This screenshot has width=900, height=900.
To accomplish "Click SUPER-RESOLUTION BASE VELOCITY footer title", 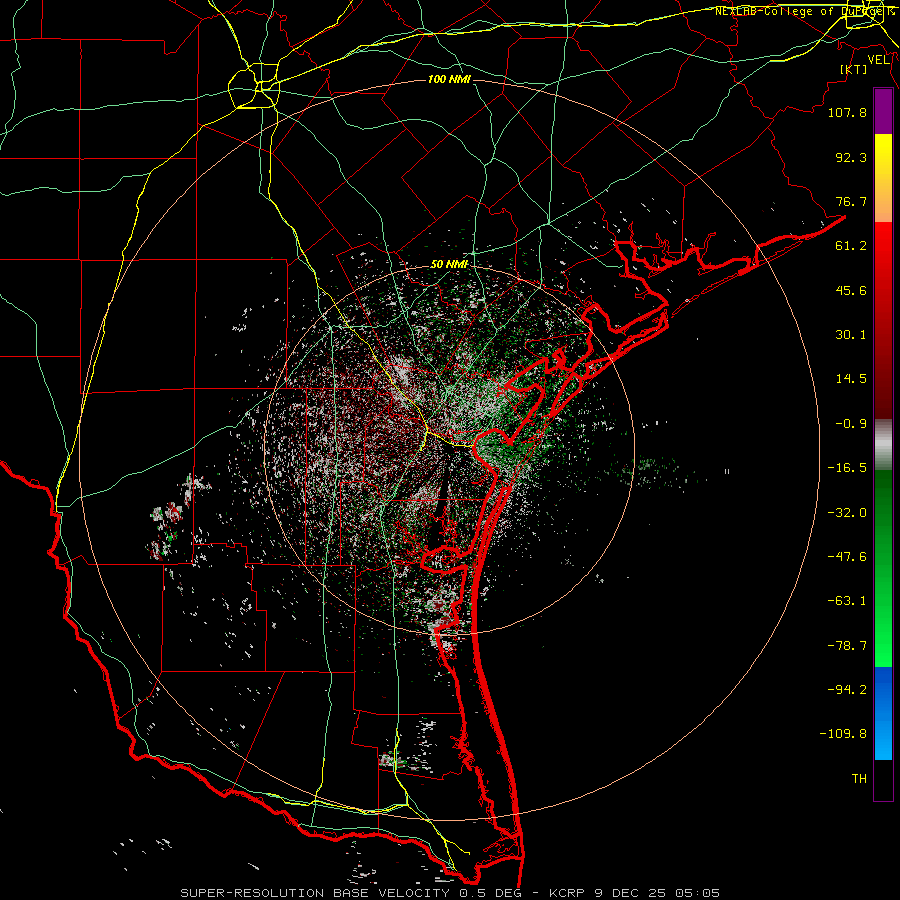I will click(x=315, y=893).
